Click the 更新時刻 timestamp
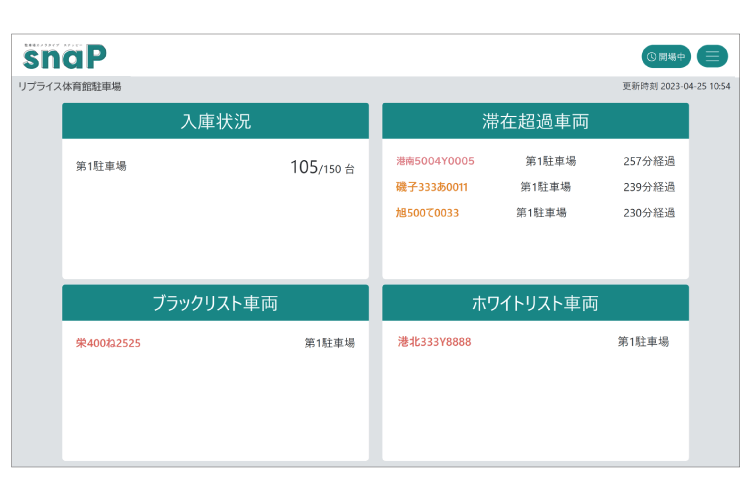 click(676, 87)
